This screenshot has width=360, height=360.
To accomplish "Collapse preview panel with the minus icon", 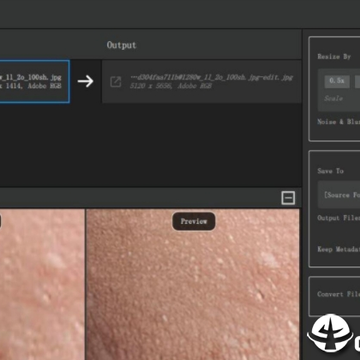I will tap(288, 198).
